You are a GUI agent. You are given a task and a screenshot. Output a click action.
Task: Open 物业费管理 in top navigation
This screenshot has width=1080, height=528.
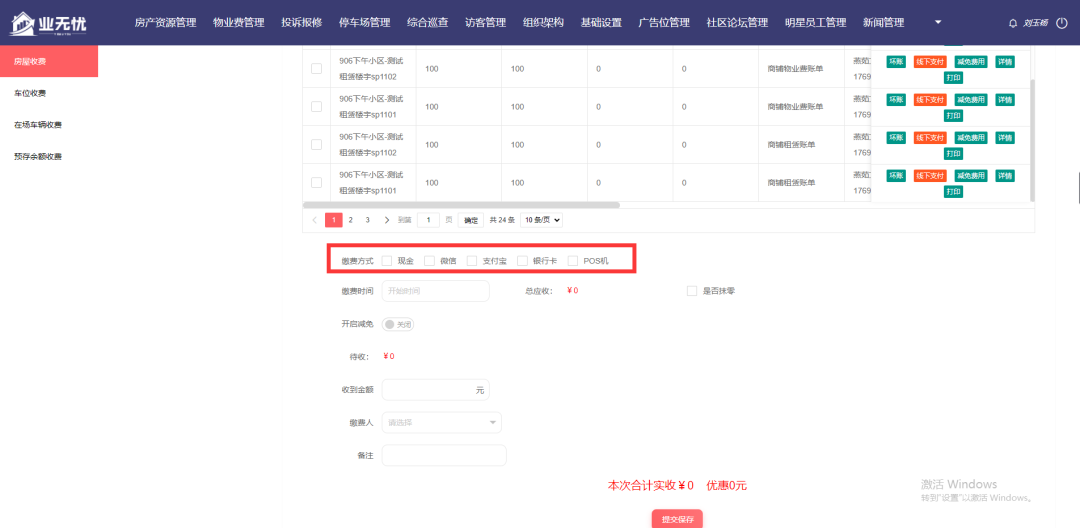239,23
